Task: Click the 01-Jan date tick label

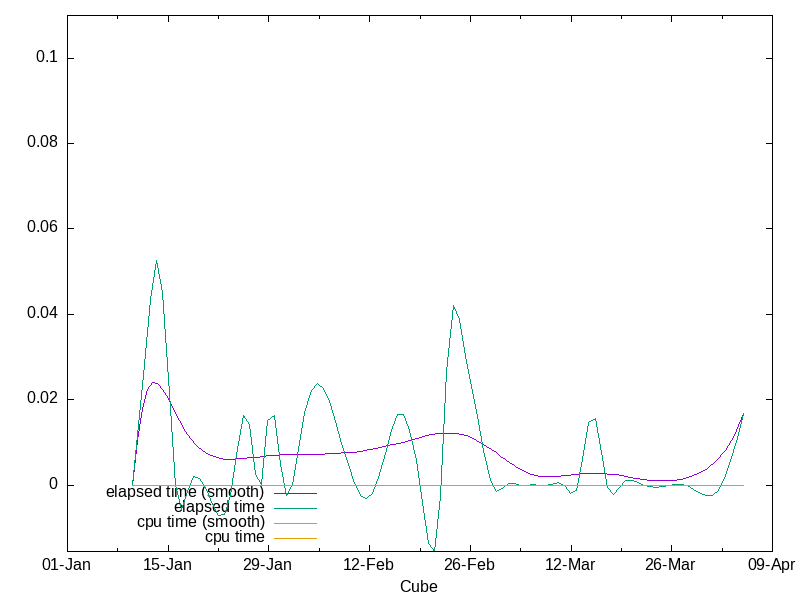Action: click(x=68, y=565)
